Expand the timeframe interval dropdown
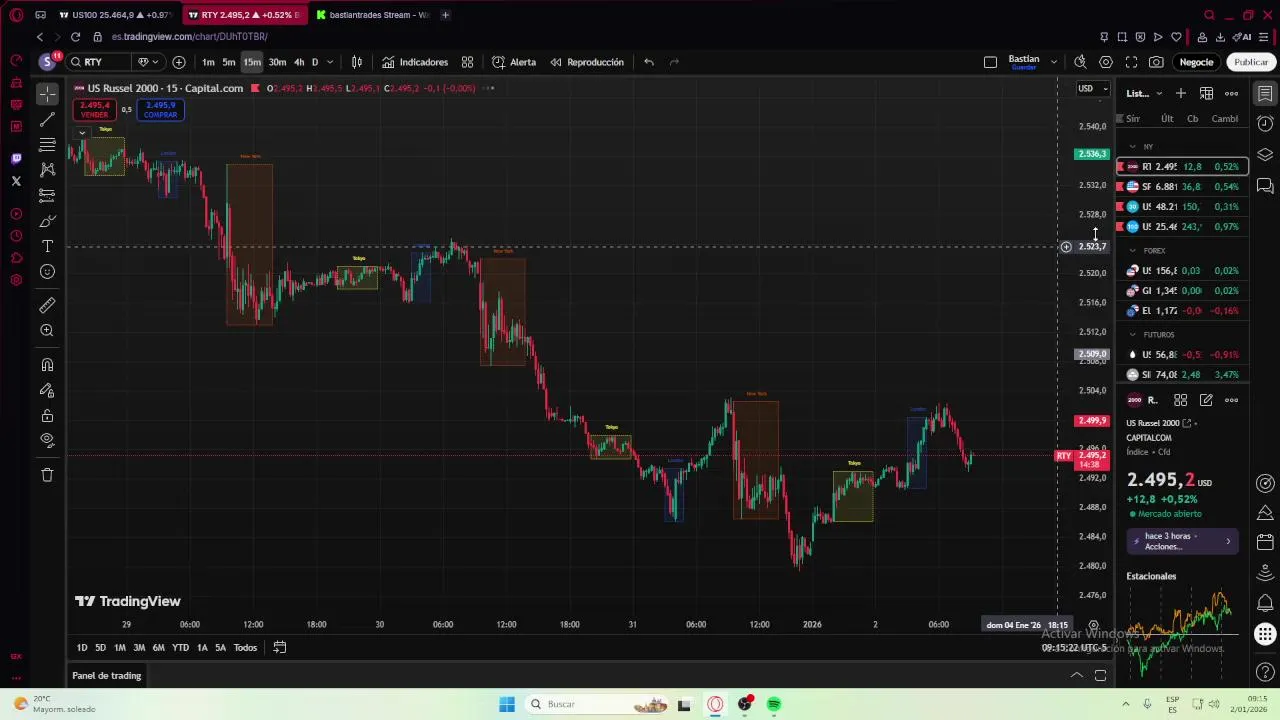The height and width of the screenshot is (720, 1280). (330, 62)
